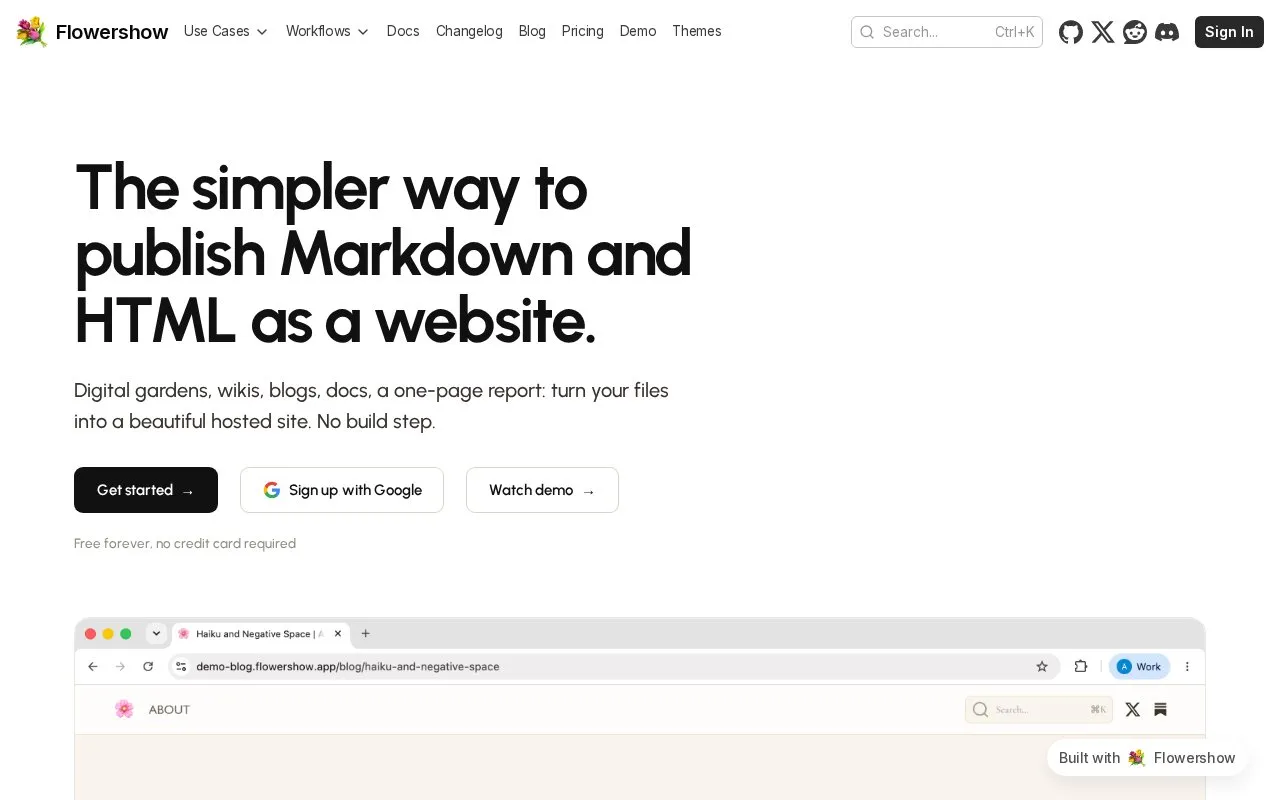
Task: Click the bookmark icon right of demo site X icon
Action: pyautogui.click(x=1160, y=709)
